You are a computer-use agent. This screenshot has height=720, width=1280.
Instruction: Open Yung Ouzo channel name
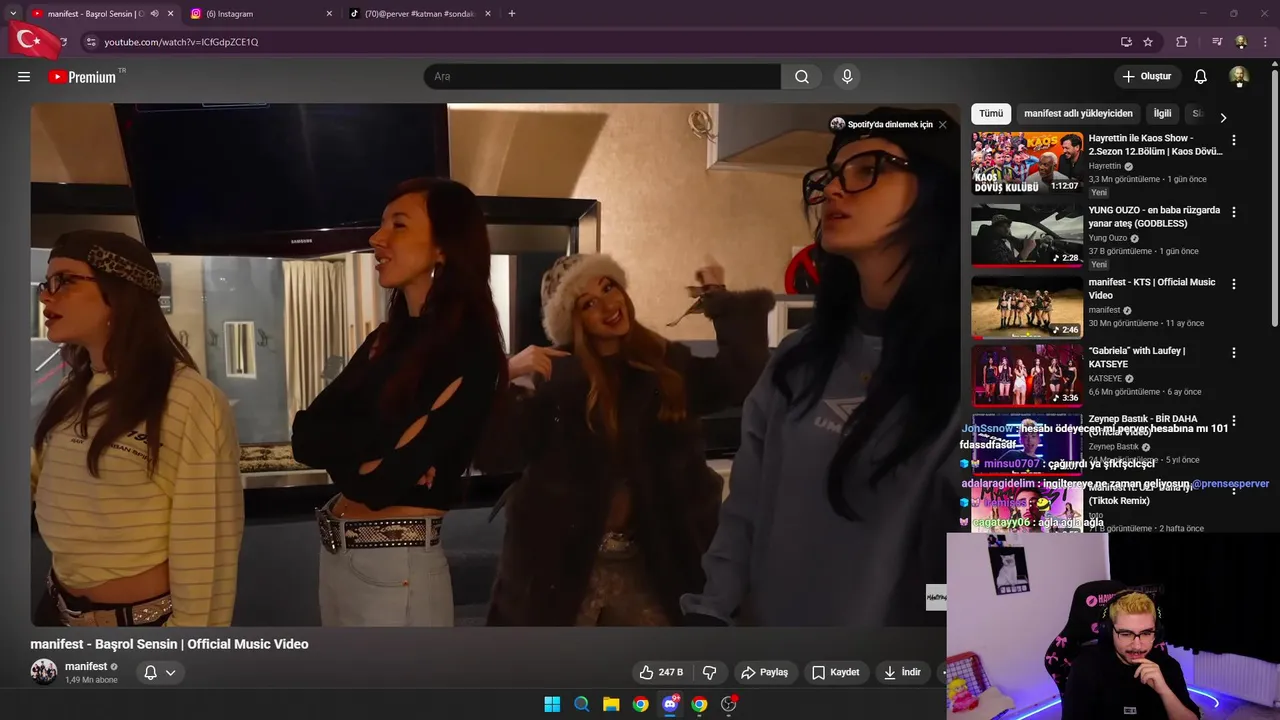tap(1108, 238)
